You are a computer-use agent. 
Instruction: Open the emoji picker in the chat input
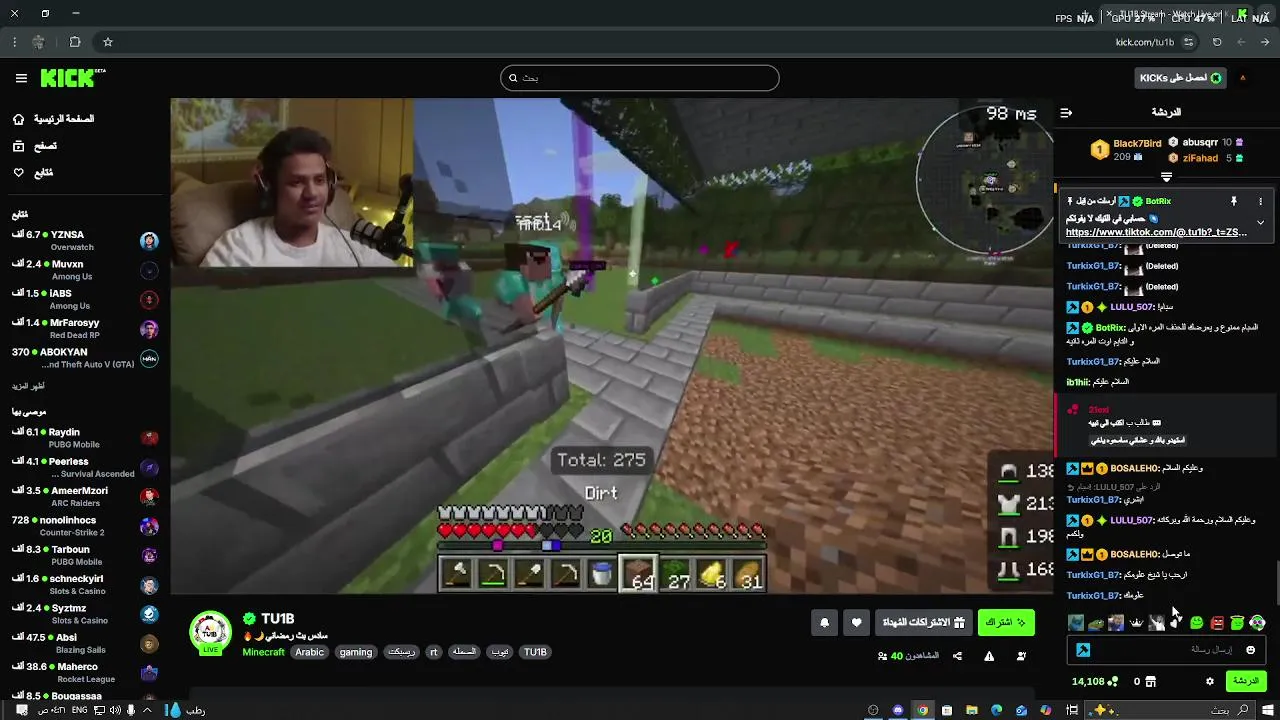pyautogui.click(x=1250, y=650)
